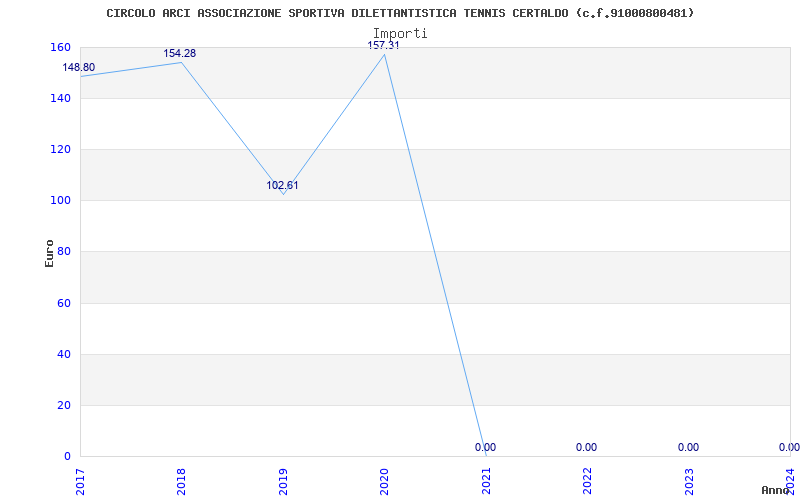
Task: Select the 2019 x-axis year label
Action: [283, 481]
